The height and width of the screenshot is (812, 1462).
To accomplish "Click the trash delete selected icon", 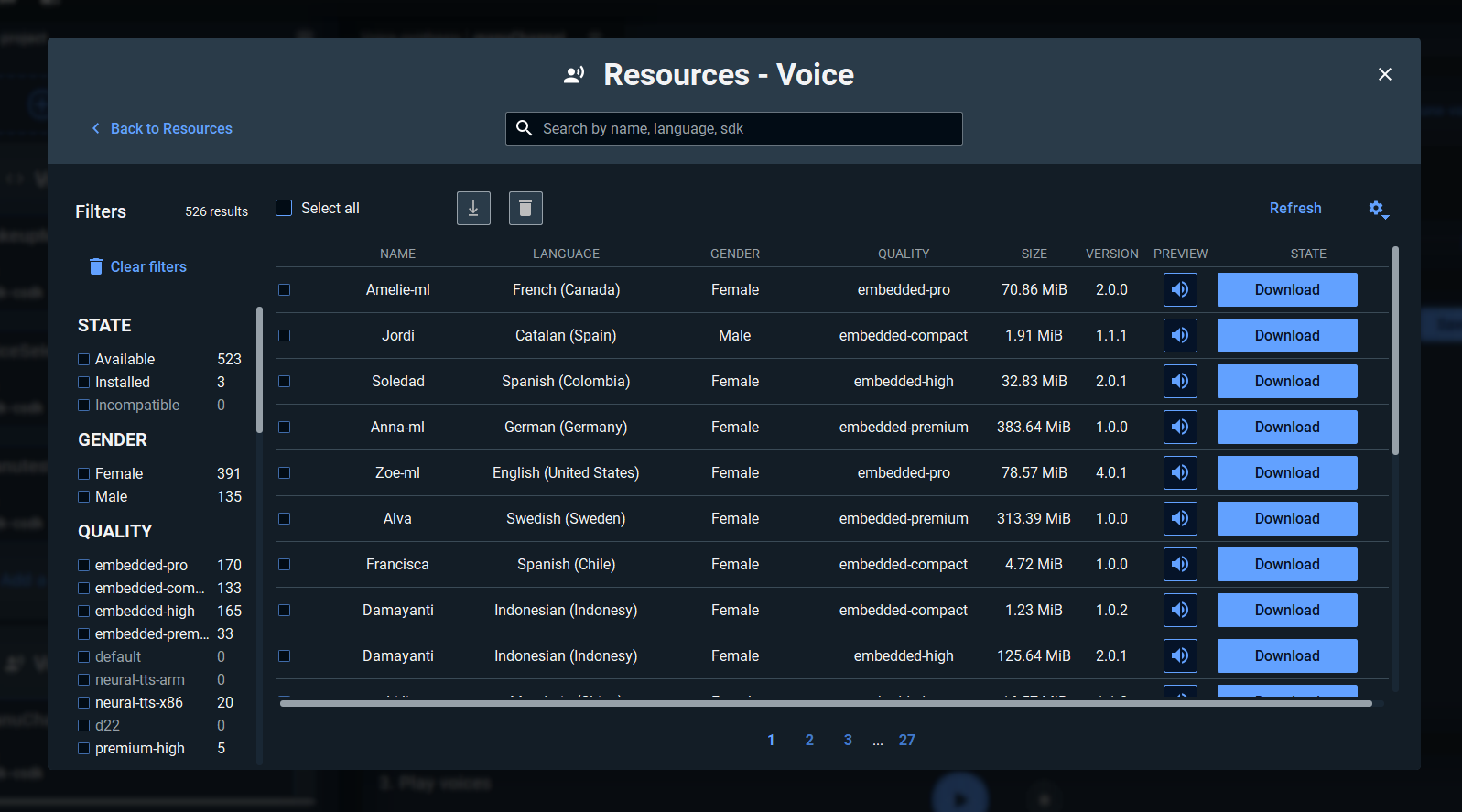I will (525, 209).
